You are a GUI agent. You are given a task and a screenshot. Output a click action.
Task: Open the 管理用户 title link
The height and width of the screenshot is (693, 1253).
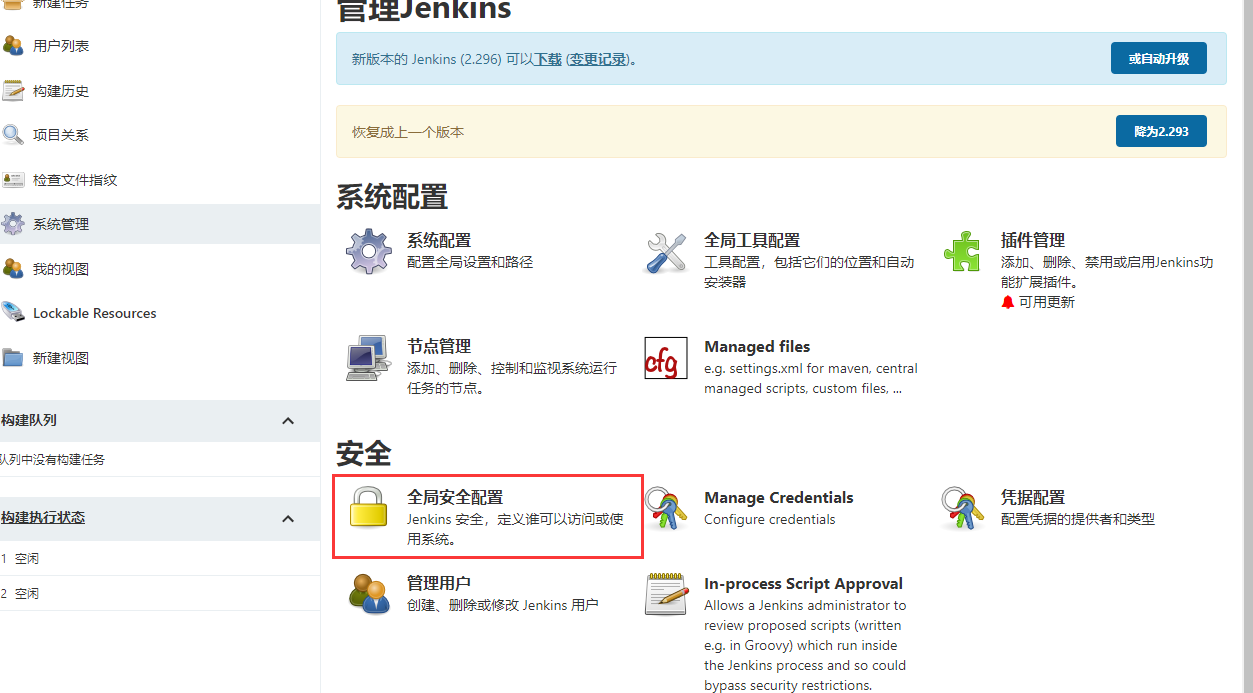[x=439, y=583]
